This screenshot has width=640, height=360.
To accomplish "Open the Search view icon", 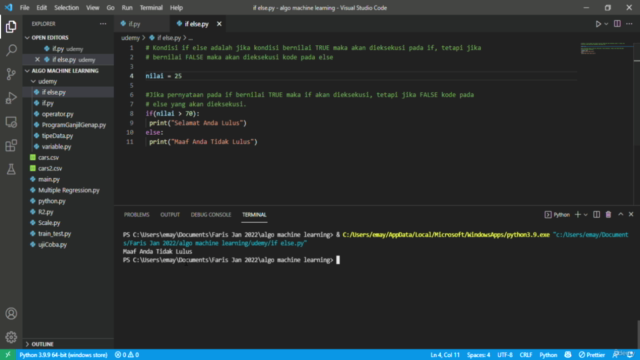I will [x=11, y=50].
